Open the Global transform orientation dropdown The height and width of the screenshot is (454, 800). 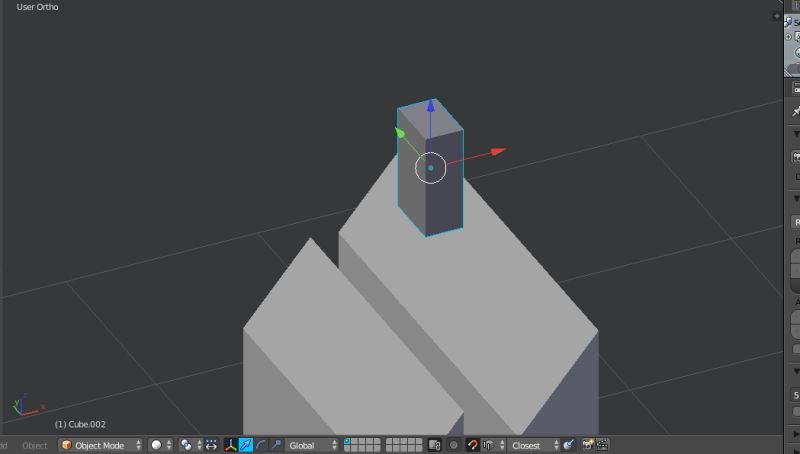point(312,445)
